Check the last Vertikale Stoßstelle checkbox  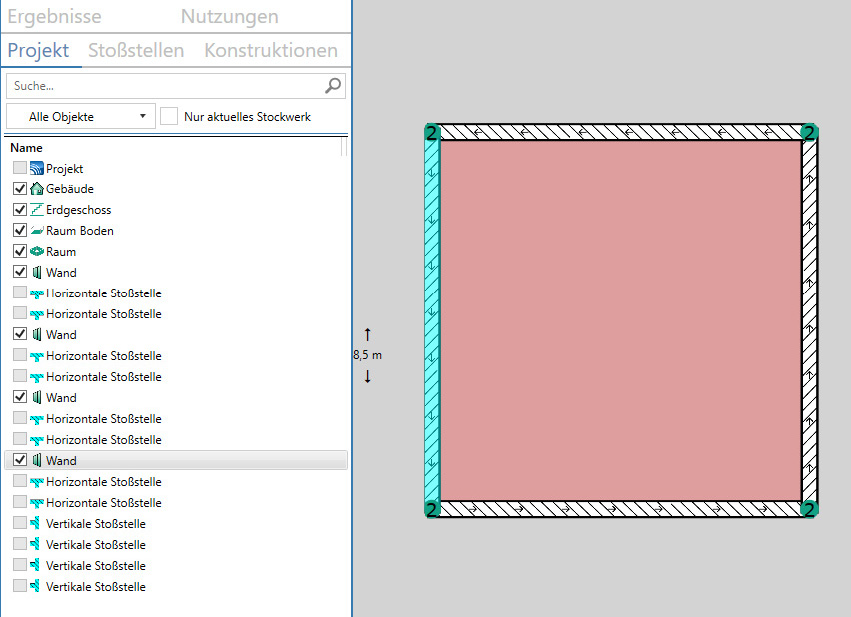pyautogui.click(x=20, y=586)
